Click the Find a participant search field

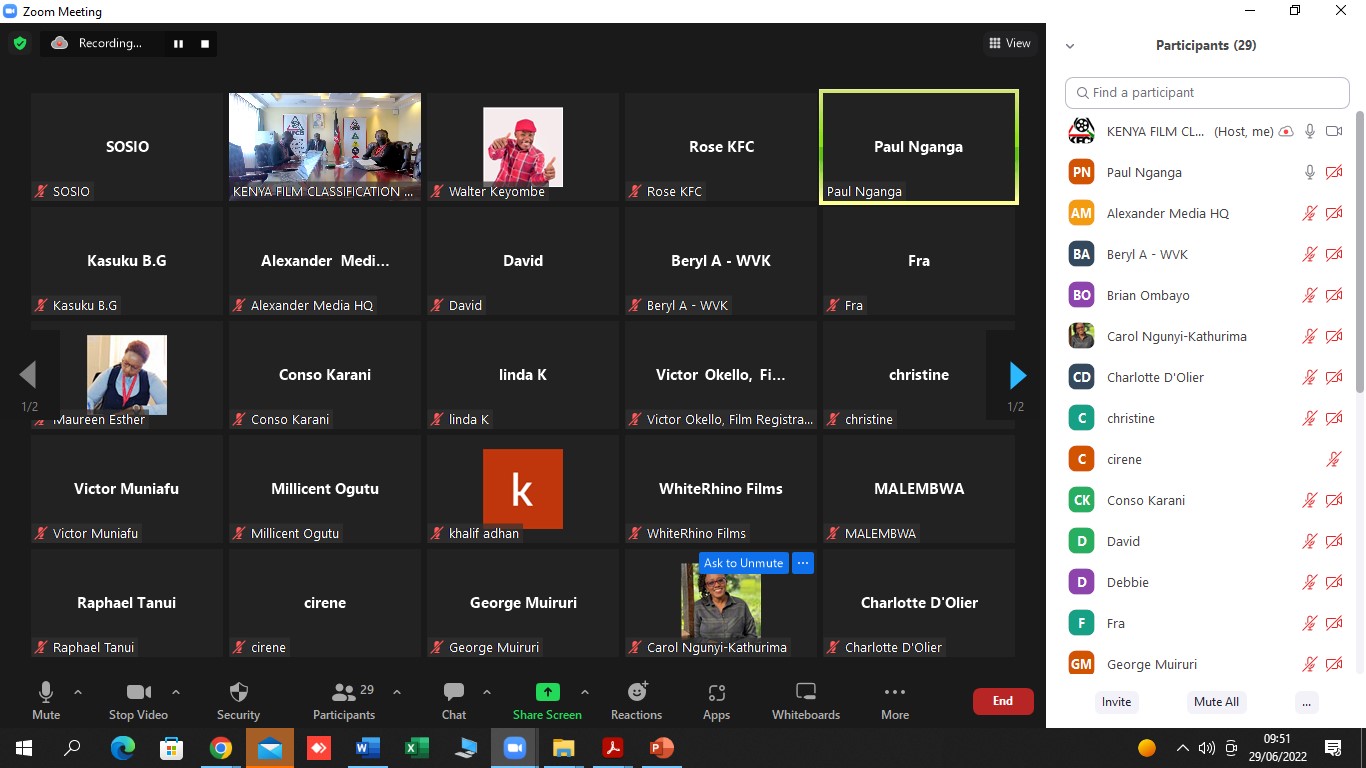click(x=1207, y=92)
